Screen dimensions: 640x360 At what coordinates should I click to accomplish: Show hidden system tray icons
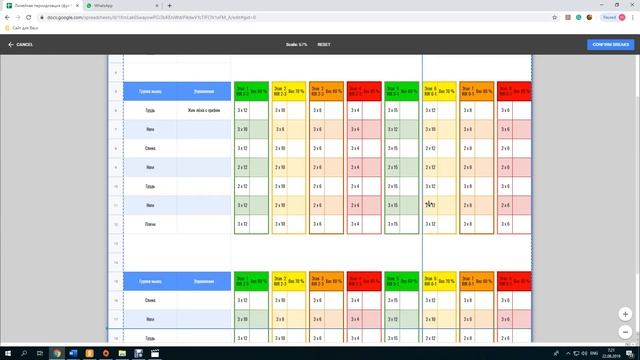click(x=568, y=353)
